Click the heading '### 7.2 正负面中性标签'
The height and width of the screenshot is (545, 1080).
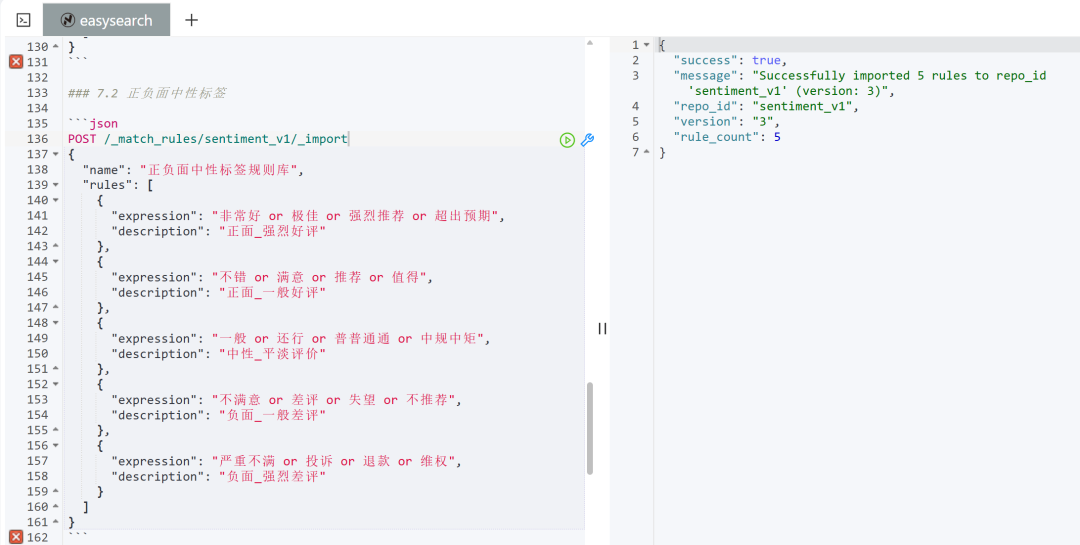click(147, 93)
